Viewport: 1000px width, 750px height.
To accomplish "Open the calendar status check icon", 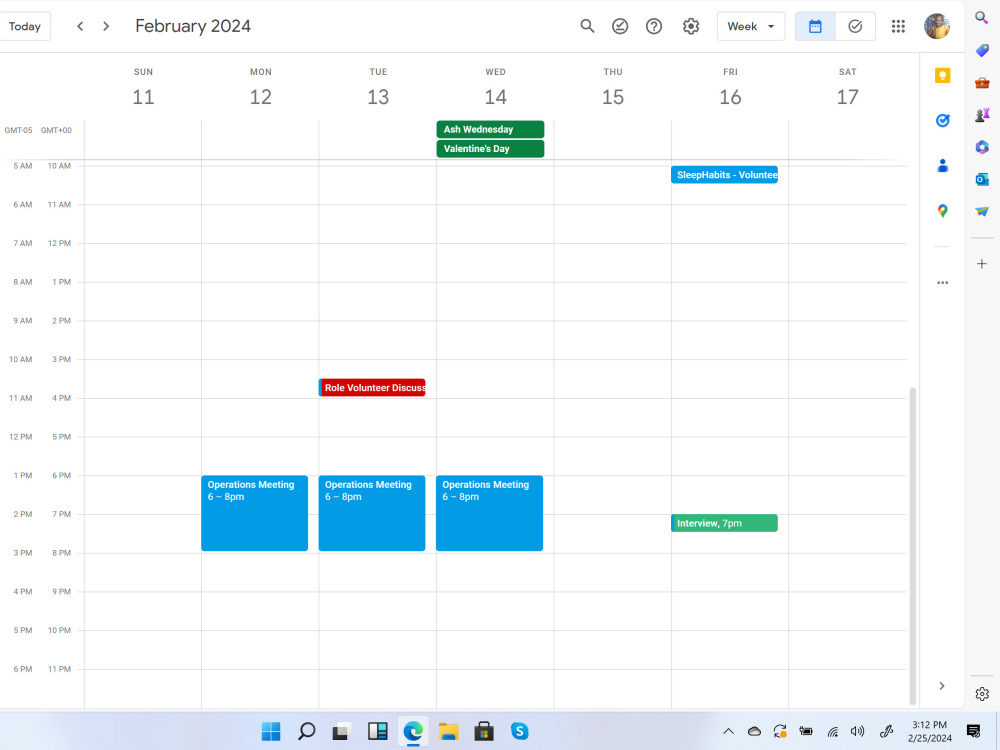I will [620, 26].
